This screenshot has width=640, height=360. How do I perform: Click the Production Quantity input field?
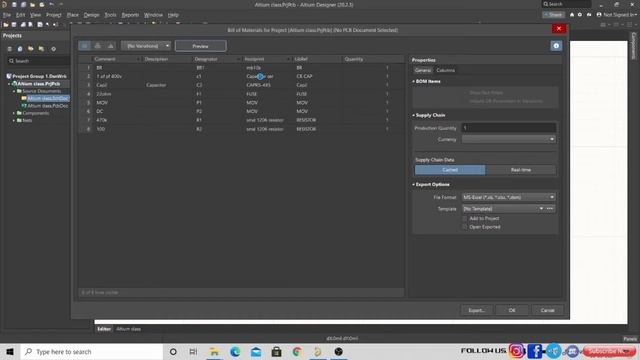[509, 128]
